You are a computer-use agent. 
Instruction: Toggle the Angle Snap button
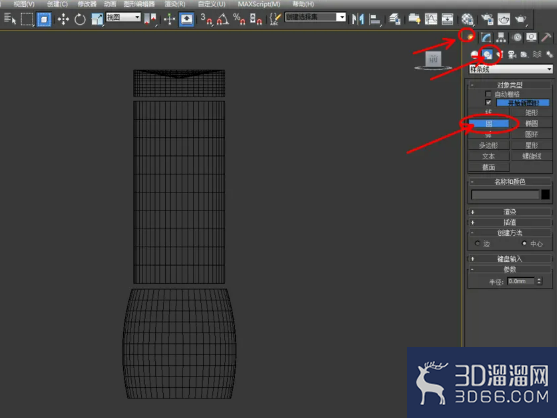tap(223, 19)
